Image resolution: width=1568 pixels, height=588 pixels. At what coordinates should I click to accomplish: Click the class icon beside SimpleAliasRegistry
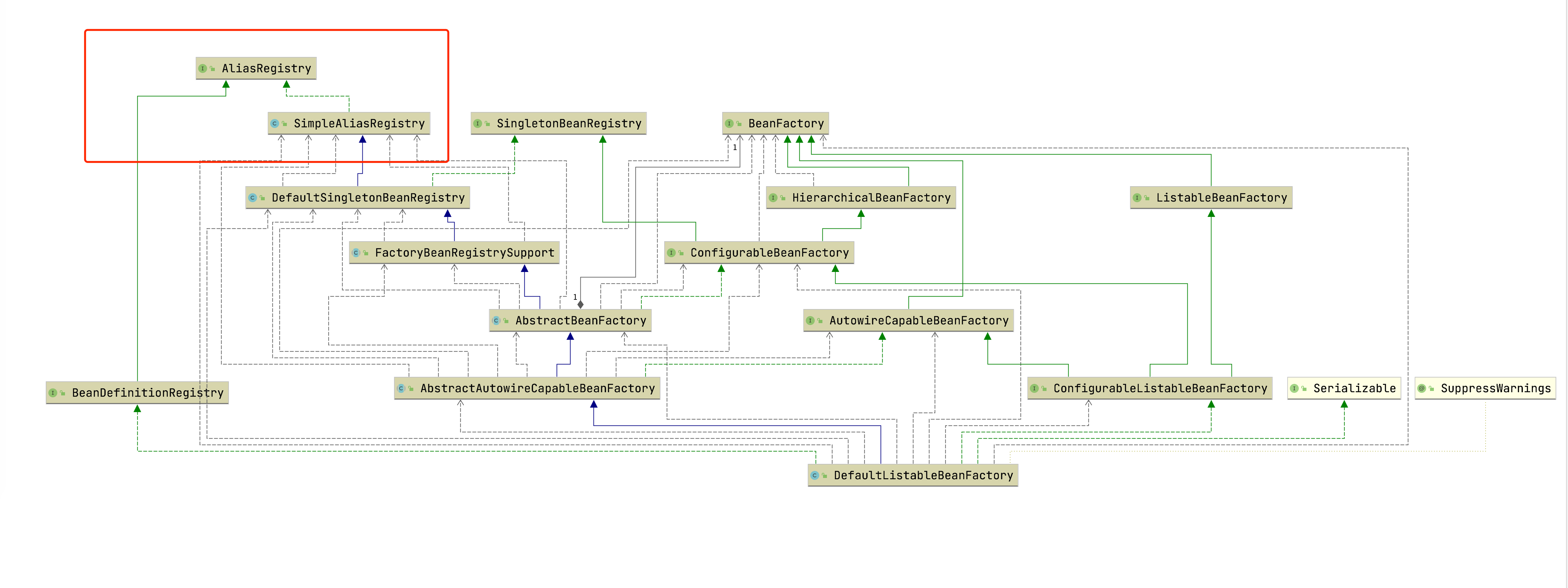pos(275,123)
